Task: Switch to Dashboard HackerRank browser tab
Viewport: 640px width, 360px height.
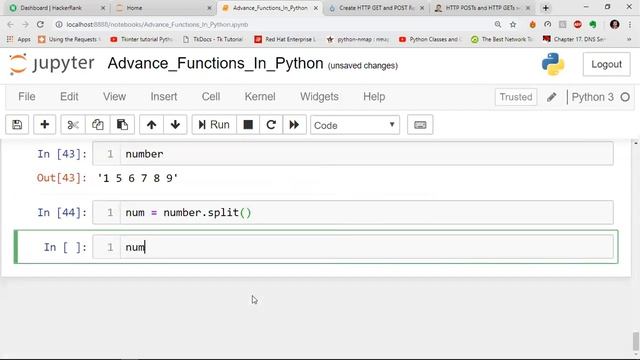Action: [x=57, y=8]
